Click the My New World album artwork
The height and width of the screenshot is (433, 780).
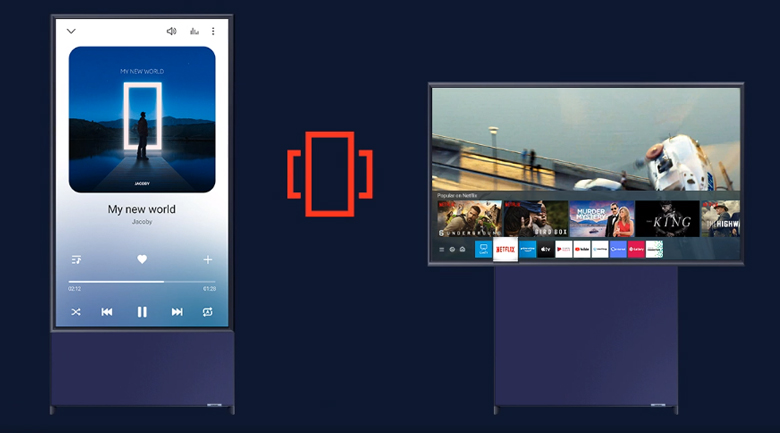142,119
